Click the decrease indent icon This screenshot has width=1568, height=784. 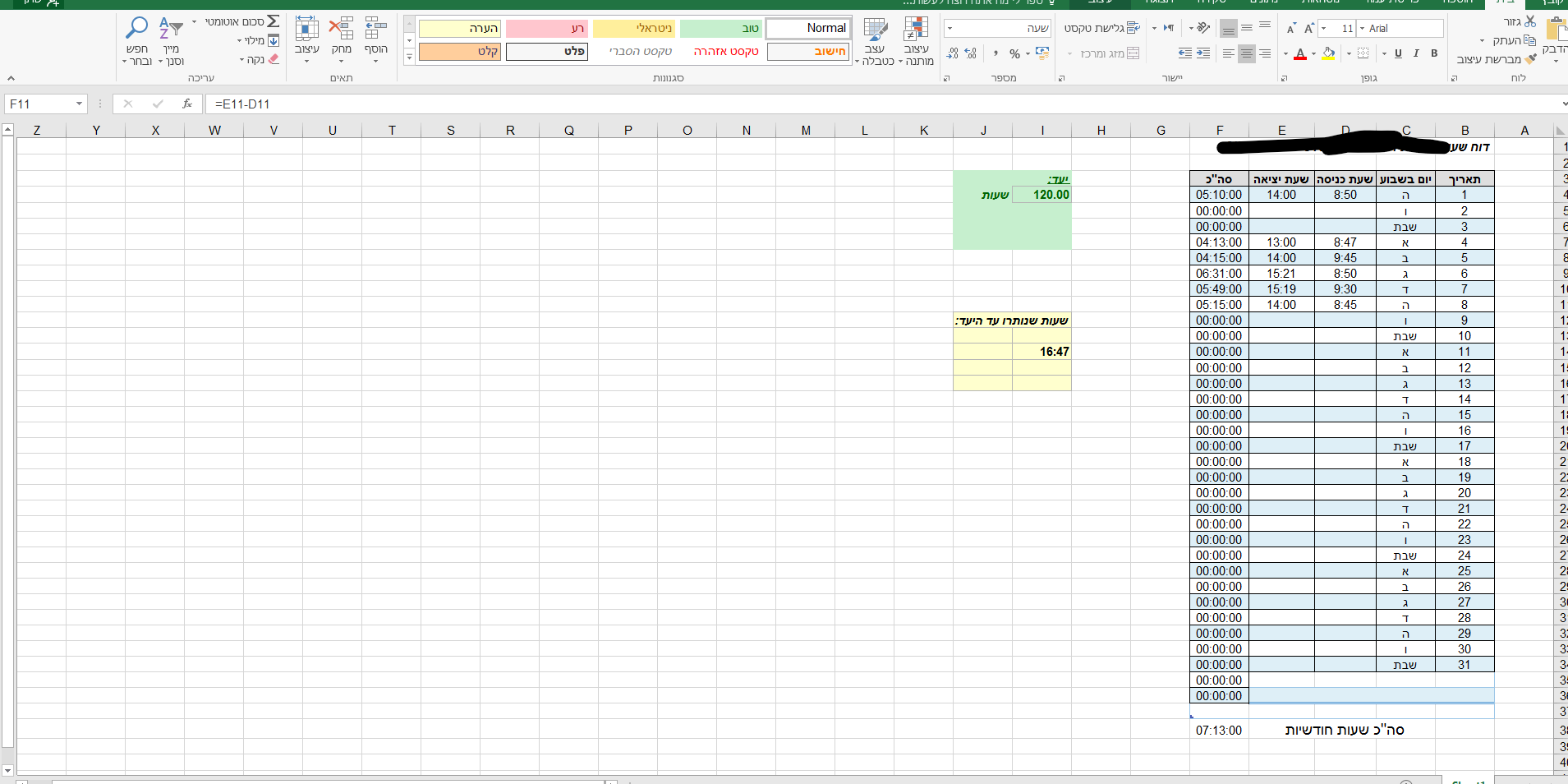coord(1203,53)
